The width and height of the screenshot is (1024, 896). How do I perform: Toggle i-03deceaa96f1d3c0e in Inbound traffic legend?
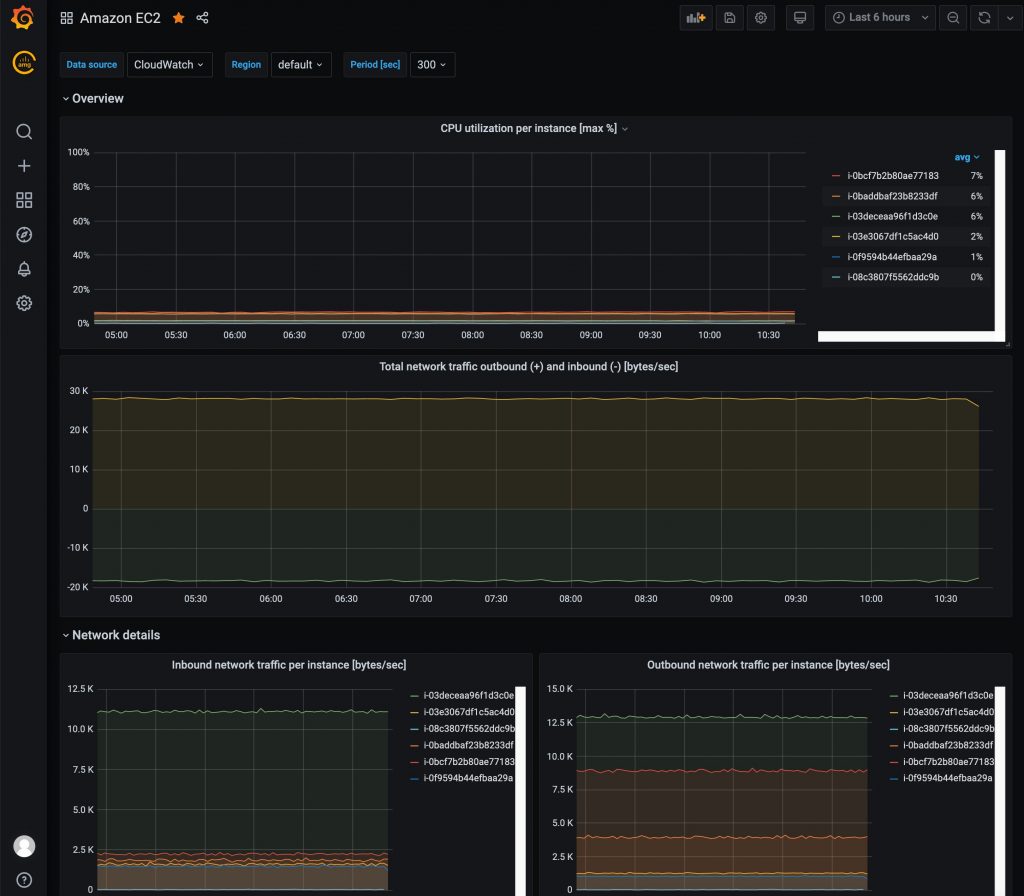(468, 696)
